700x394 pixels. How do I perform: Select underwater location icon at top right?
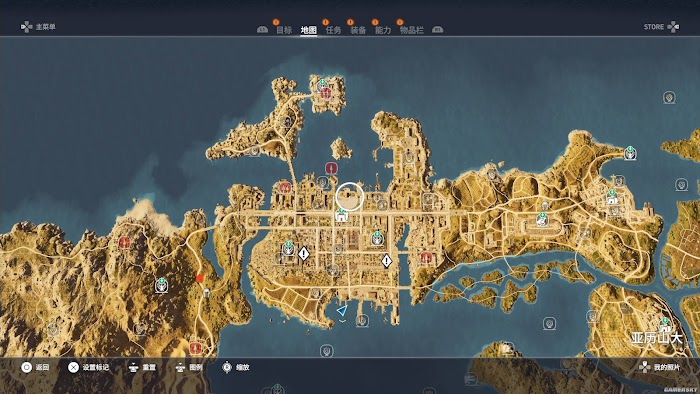click(669, 97)
